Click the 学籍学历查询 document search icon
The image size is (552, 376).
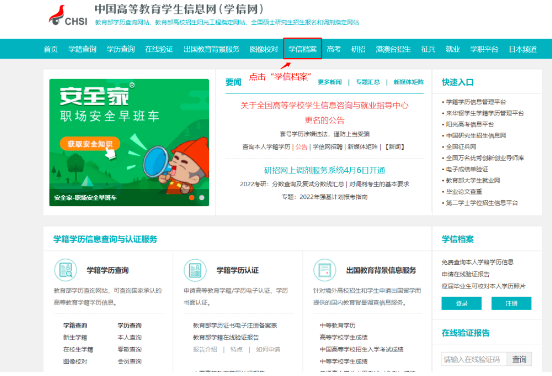tap(65, 270)
